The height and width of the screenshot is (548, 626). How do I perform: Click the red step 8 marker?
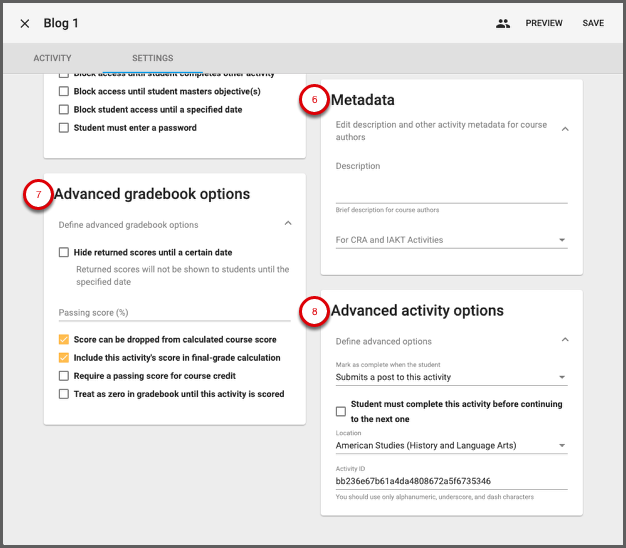click(x=314, y=312)
